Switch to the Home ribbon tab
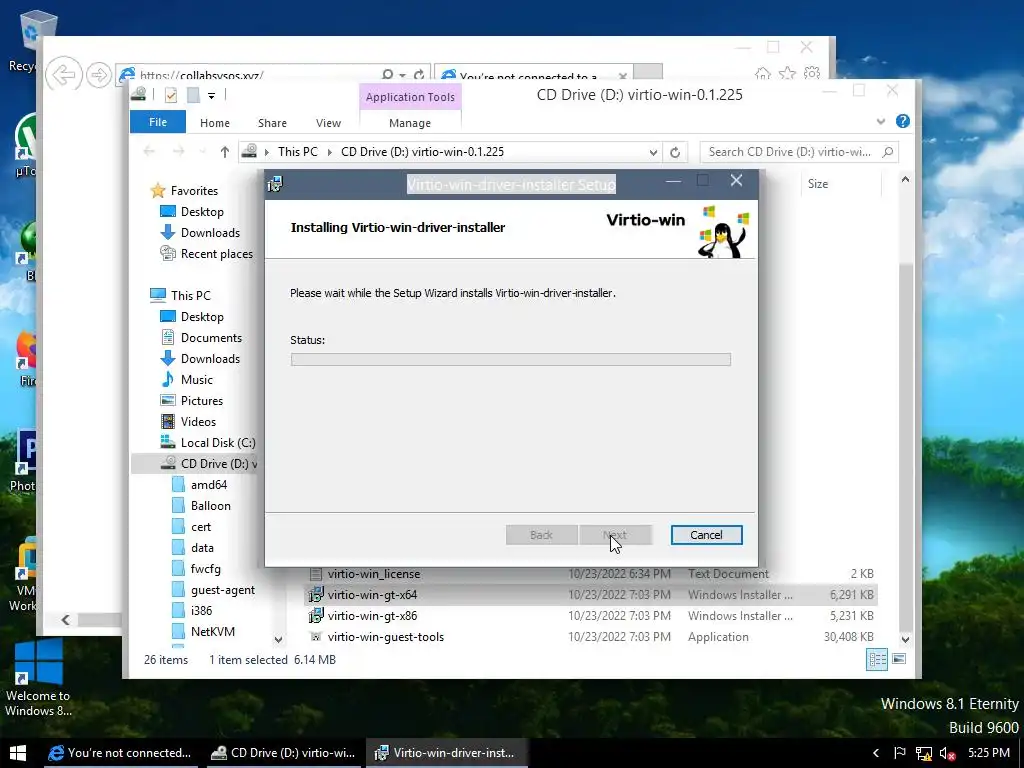Viewport: 1024px width, 768px height. click(x=215, y=123)
